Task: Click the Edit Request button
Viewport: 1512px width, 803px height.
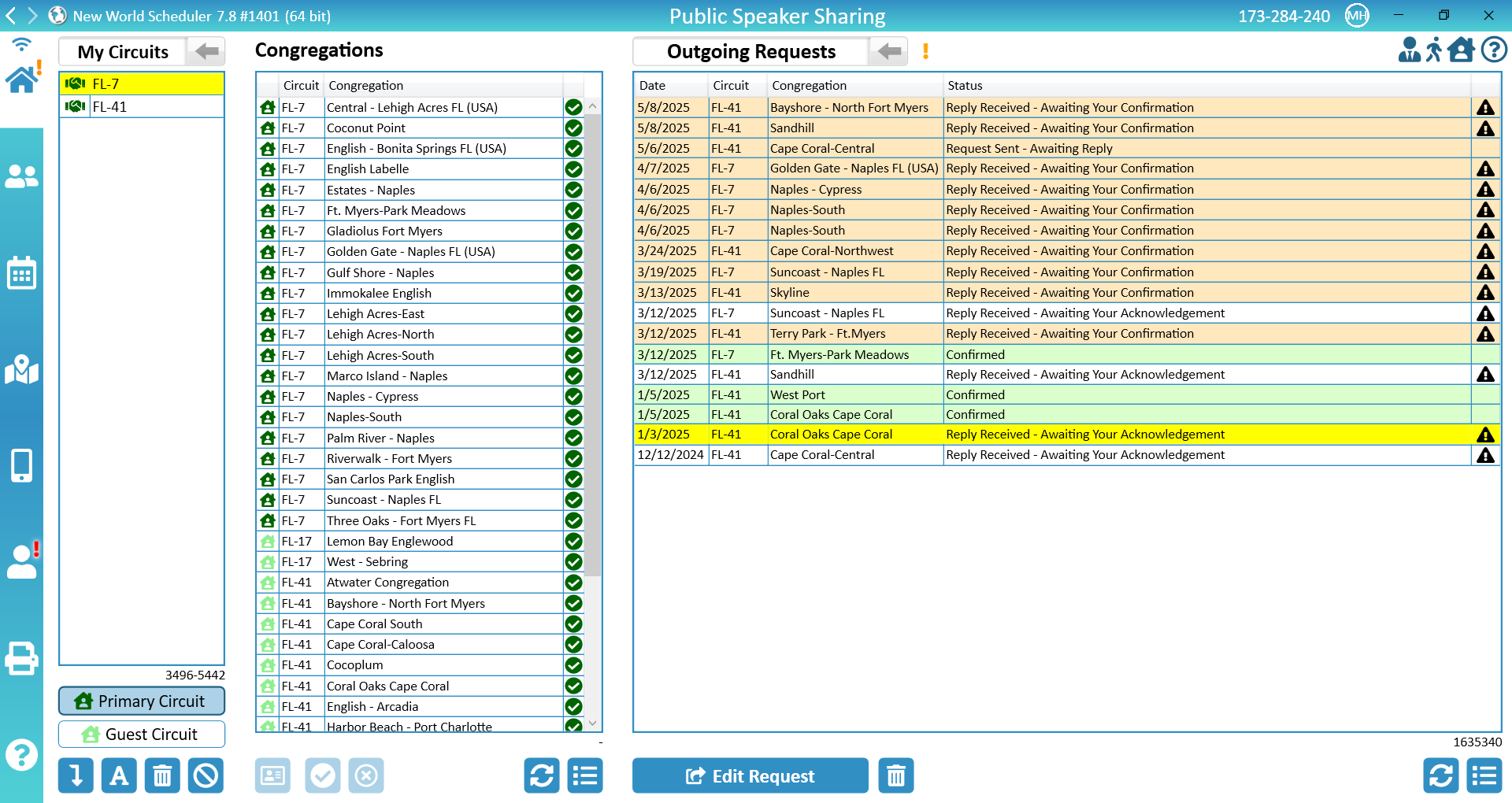Action: click(x=750, y=776)
